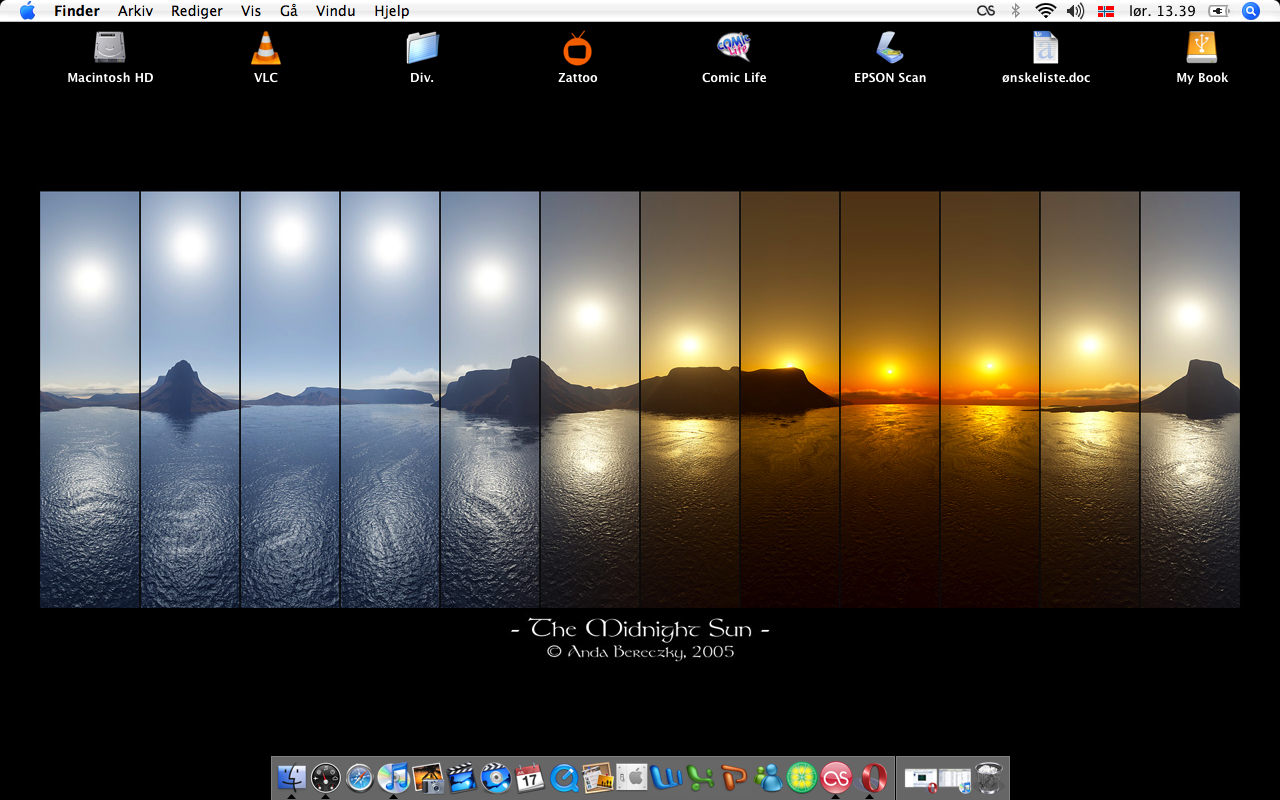This screenshot has width=1280, height=800.
Task: Open iPhoto from the Dock
Action: click(x=428, y=777)
